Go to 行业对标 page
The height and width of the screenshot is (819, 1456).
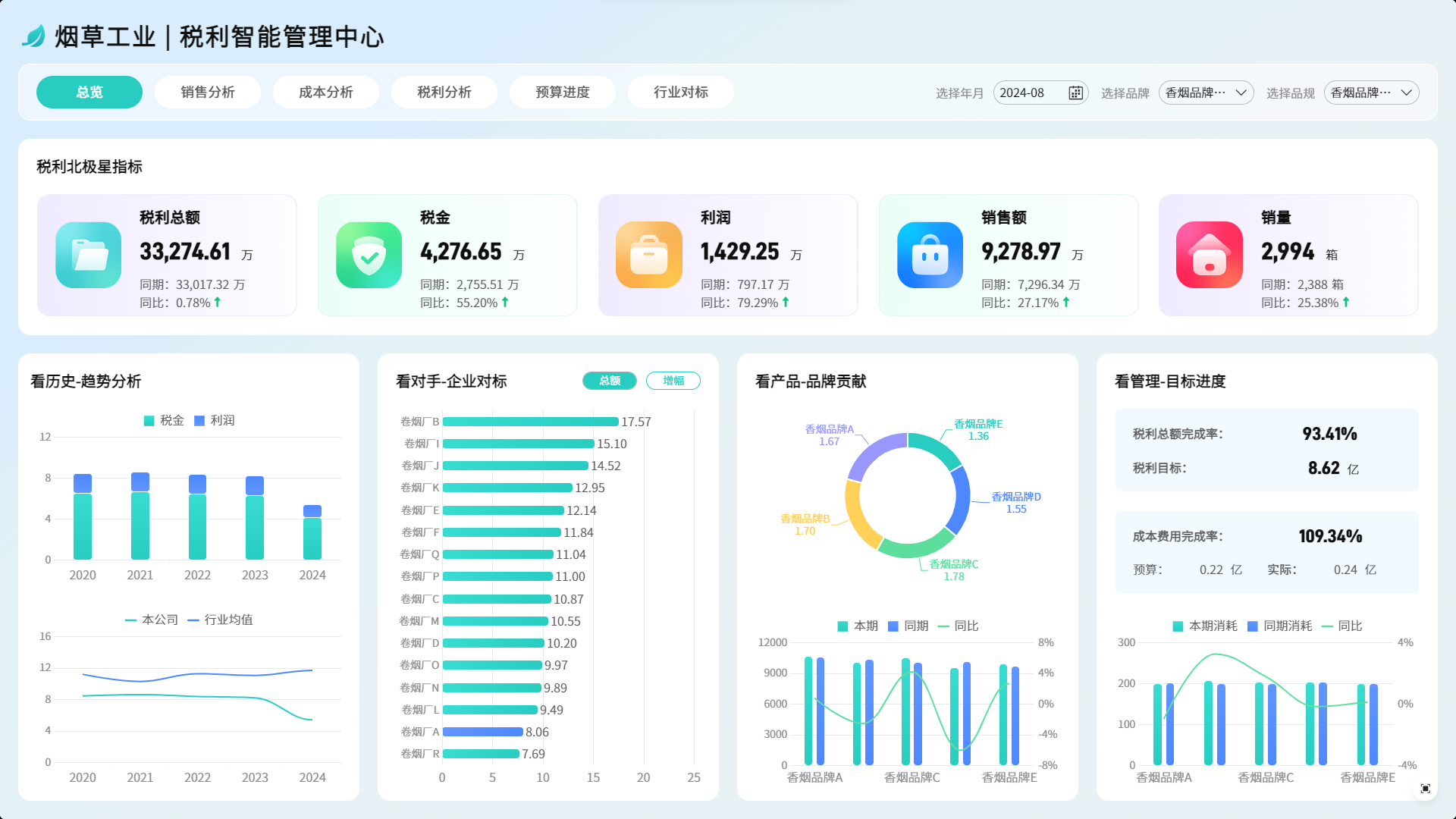coord(681,92)
